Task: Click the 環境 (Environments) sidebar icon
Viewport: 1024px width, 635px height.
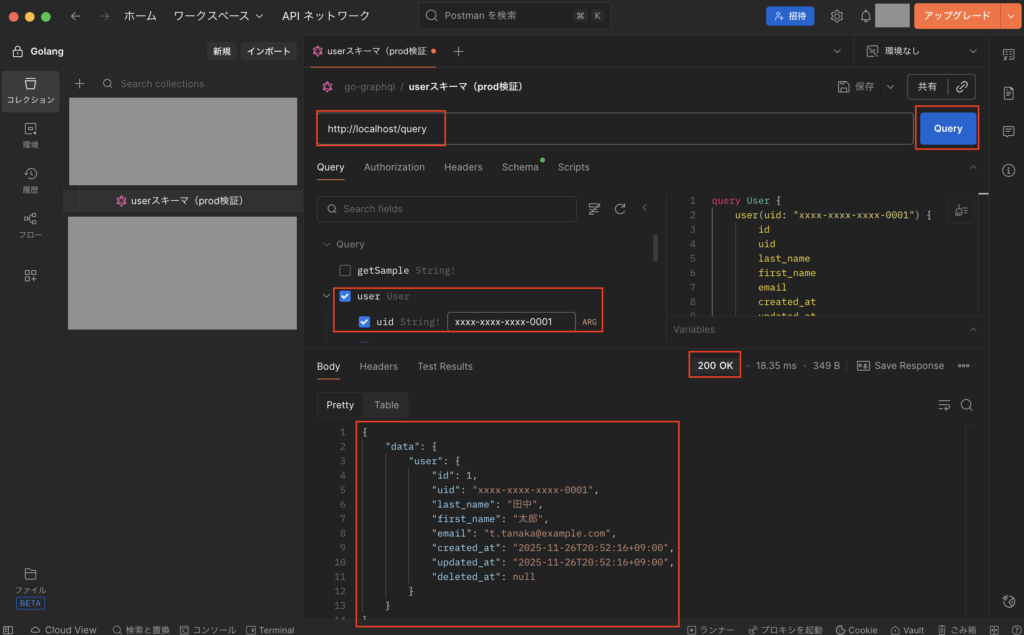Action: click(30, 134)
